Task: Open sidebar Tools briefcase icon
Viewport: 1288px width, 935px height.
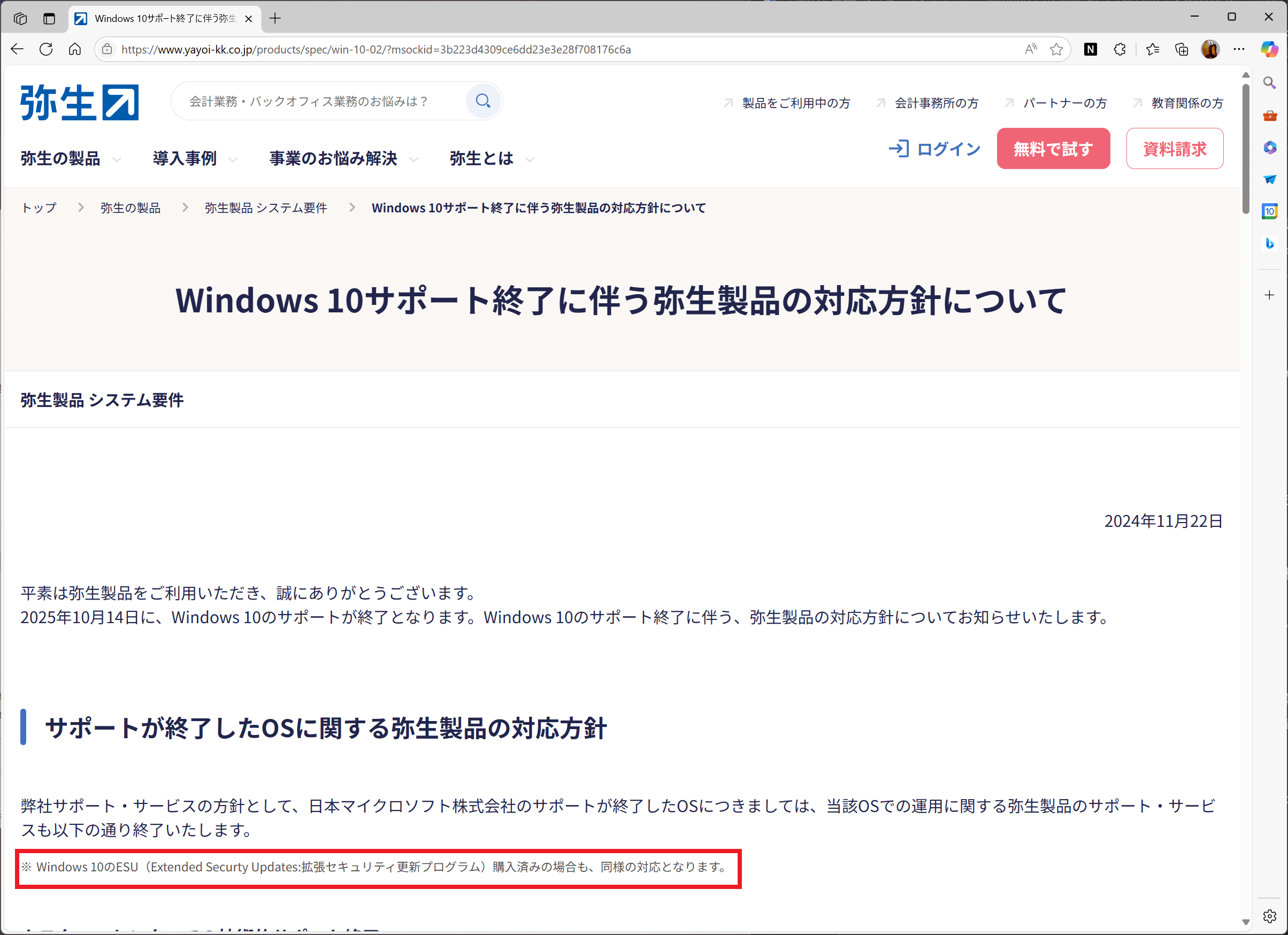Action: click(1269, 116)
